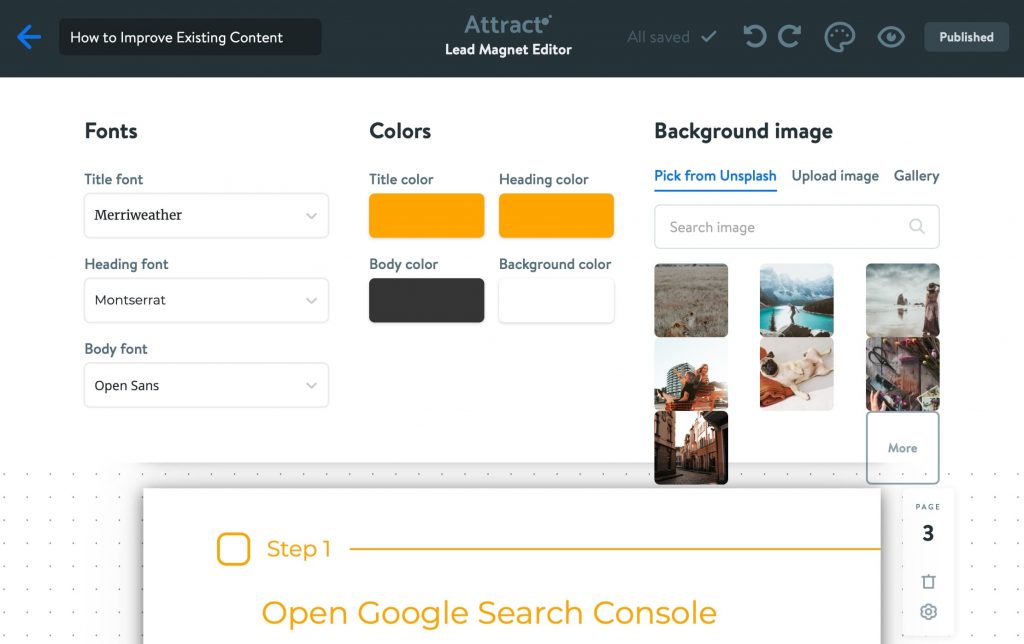Open the Title font Merriweather dropdown
The width and height of the screenshot is (1024, 644).
pos(206,215)
